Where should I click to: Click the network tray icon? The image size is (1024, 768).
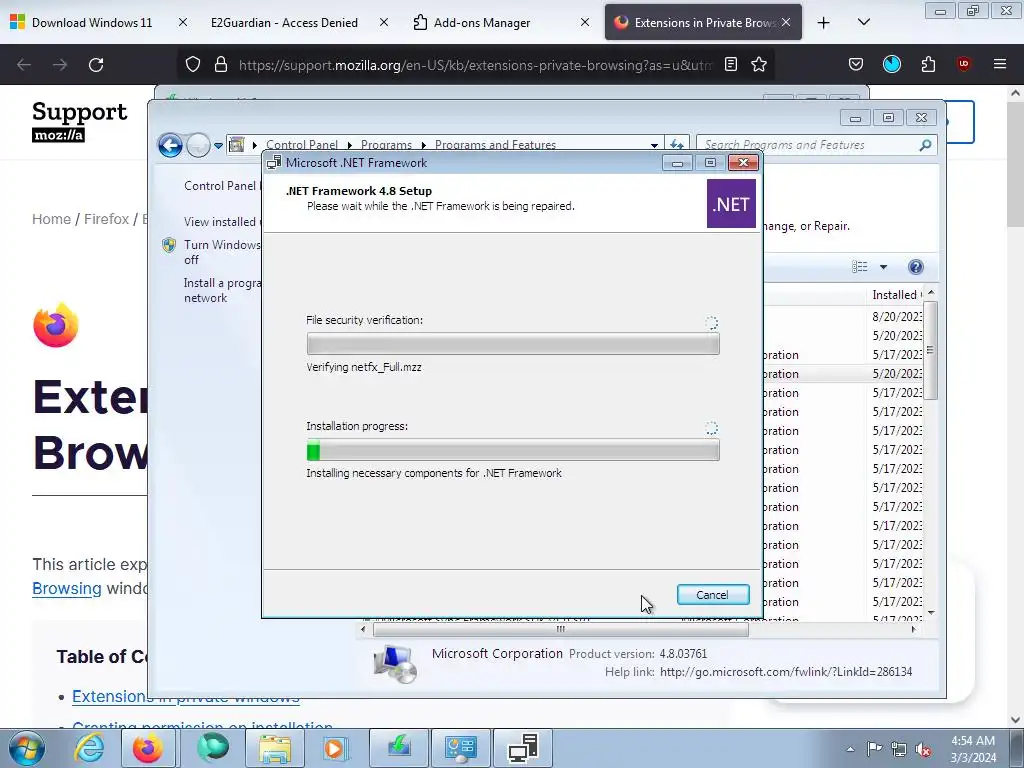click(899, 749)
